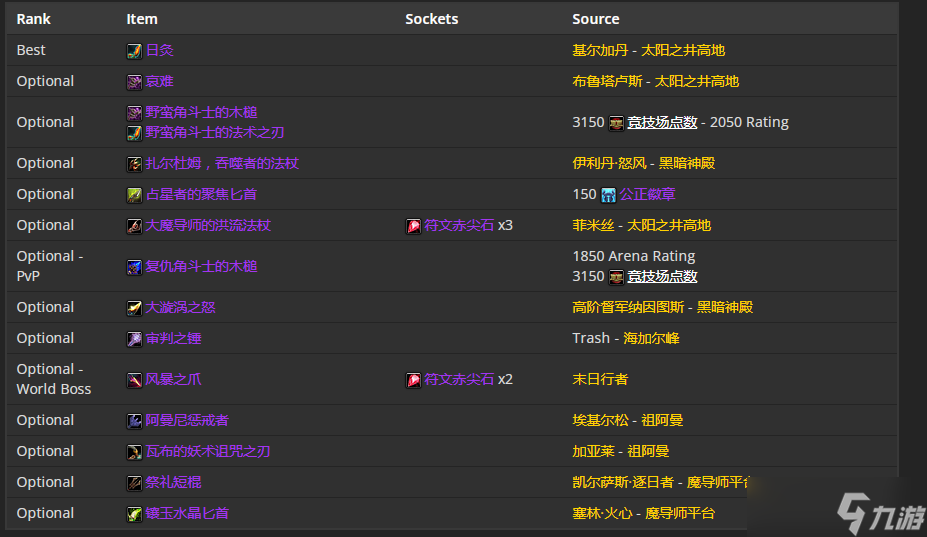Click the 哀难 item icon
This screenshot has height=537, width=927.
pyautogui.click(x=134, y=82)
